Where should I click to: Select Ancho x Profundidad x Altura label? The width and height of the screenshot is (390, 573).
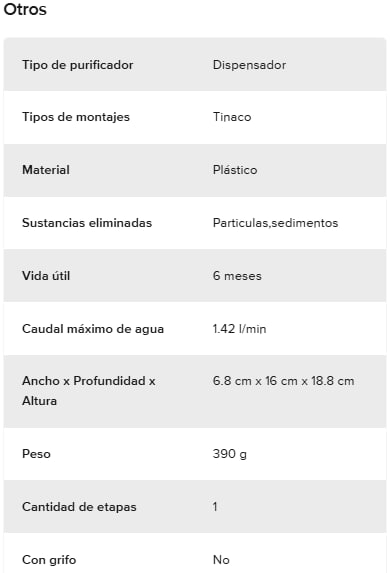(x=88, y=391)
